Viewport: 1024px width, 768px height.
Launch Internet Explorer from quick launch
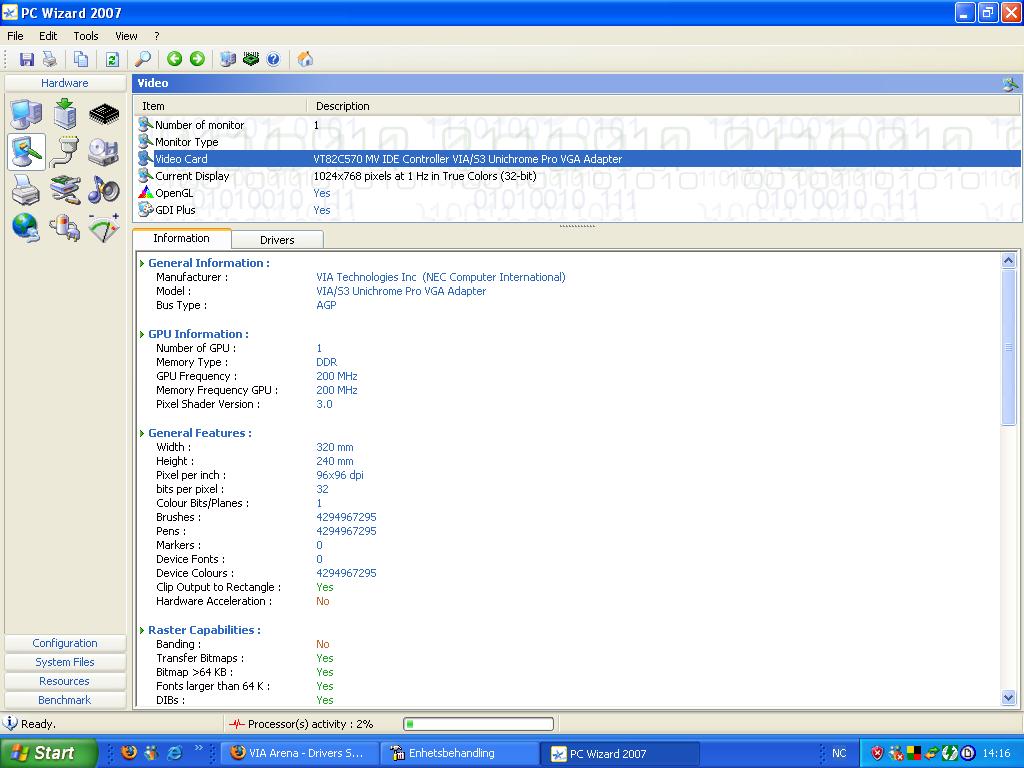(174, 753)
